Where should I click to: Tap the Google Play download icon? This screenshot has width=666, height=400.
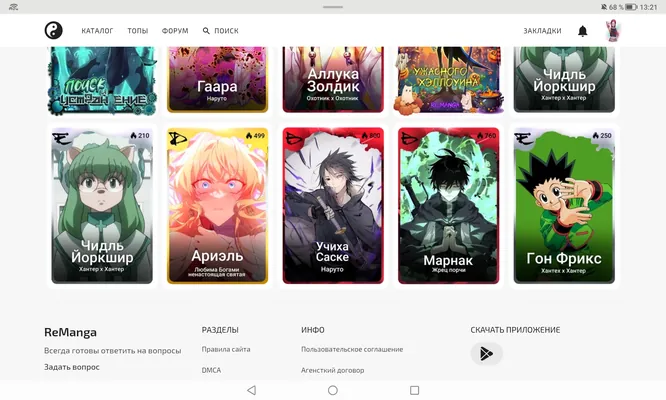tap(486, 353)
